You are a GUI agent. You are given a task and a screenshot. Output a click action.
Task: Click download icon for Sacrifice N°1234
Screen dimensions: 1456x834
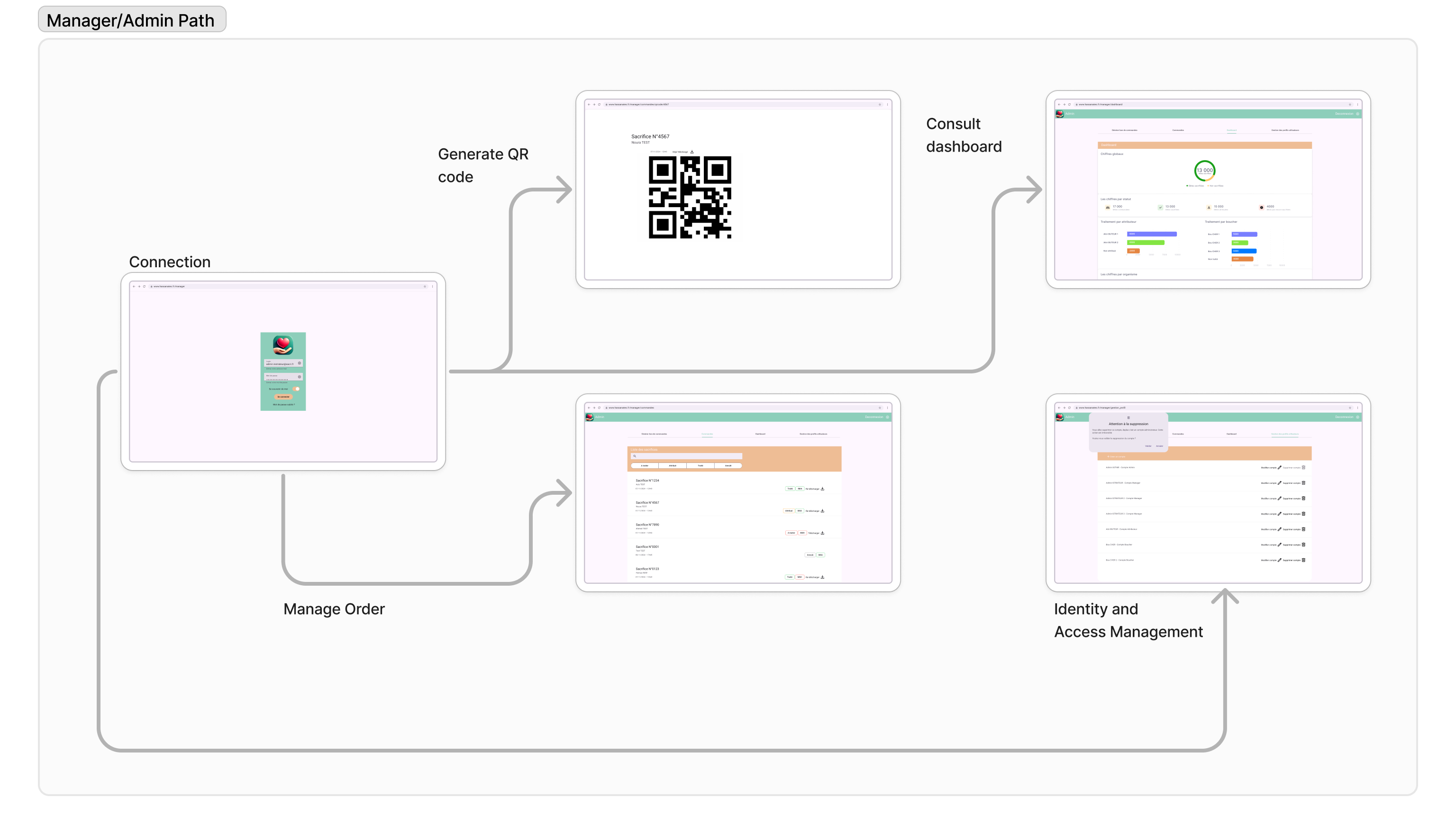pos(822,489)
